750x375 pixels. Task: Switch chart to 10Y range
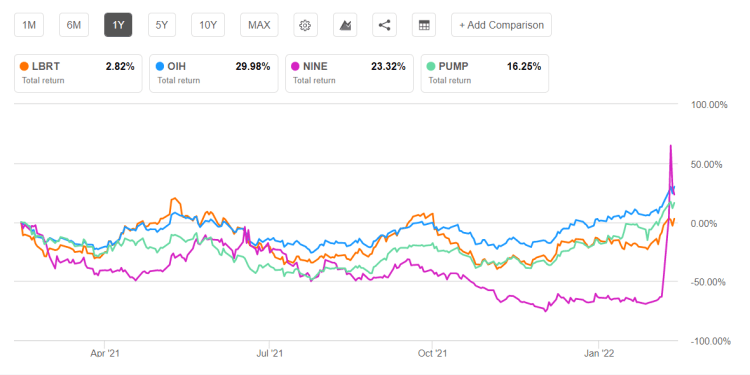pyautogui.click(x=208, y=25)
